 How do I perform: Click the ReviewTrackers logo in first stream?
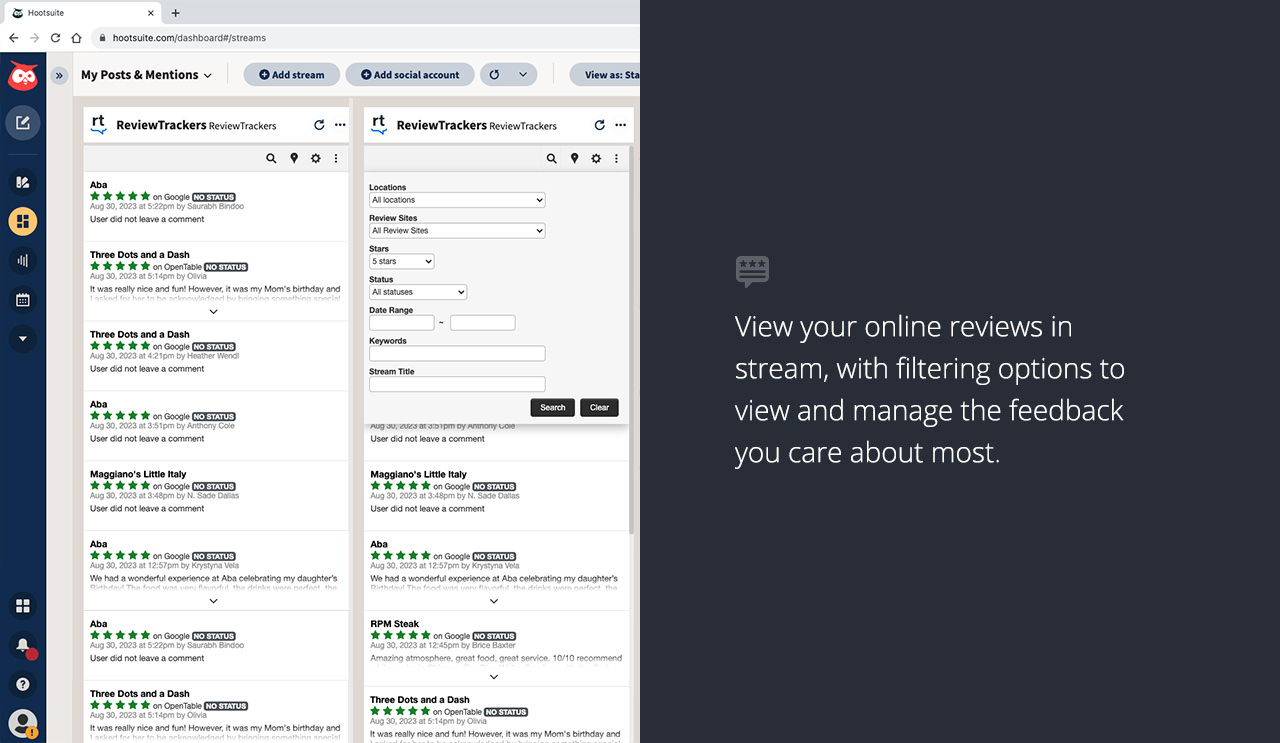(x=98, y=125)
